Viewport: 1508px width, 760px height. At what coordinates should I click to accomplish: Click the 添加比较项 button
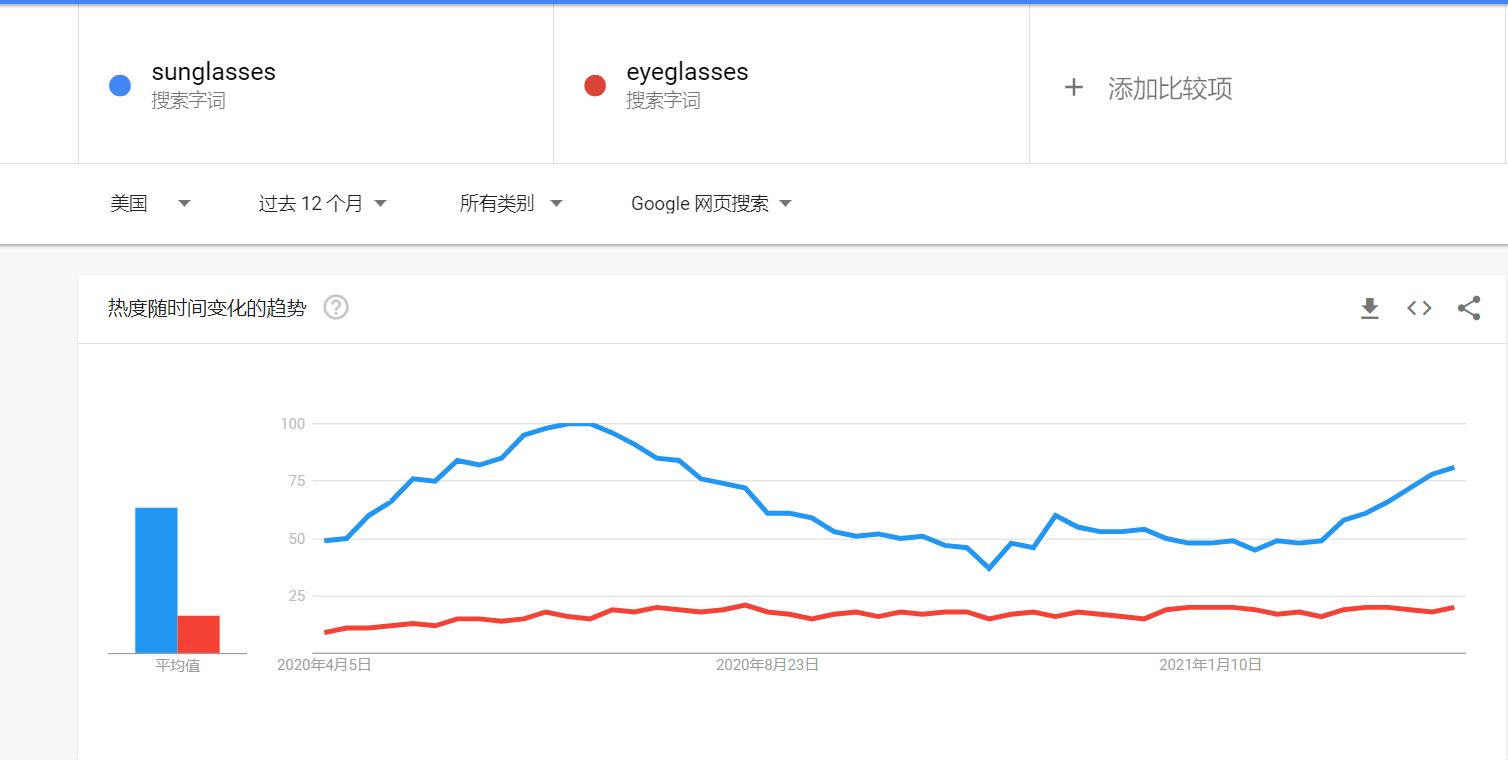click(x=1169, y=88)
